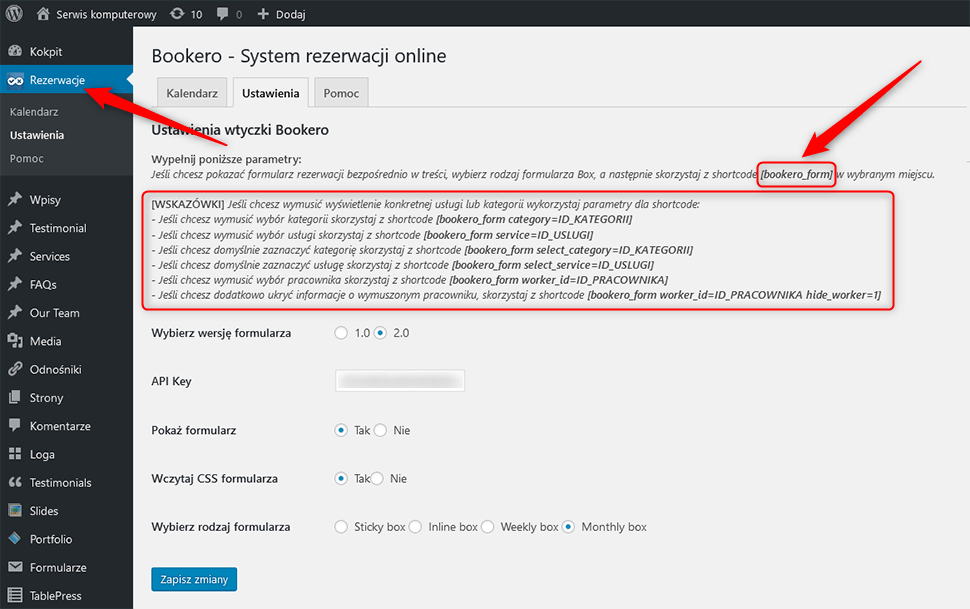
Task: Click the home icon for Serwis komputerowy
Action: pyautogui.click(x=43, y=14)
